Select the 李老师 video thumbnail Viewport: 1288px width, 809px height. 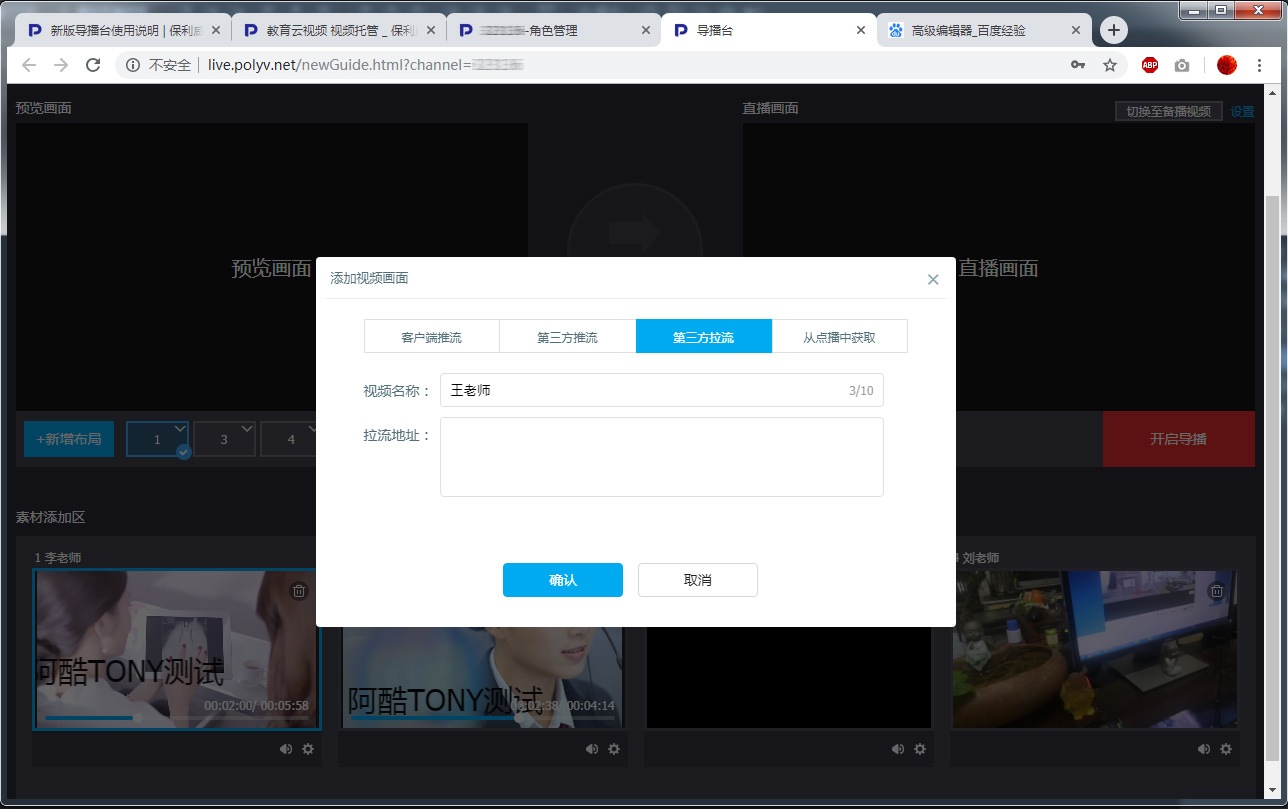(177, 650)
